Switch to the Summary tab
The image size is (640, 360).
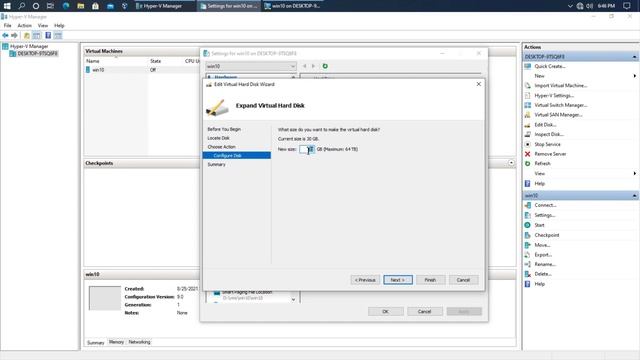(x=96, y=342)
